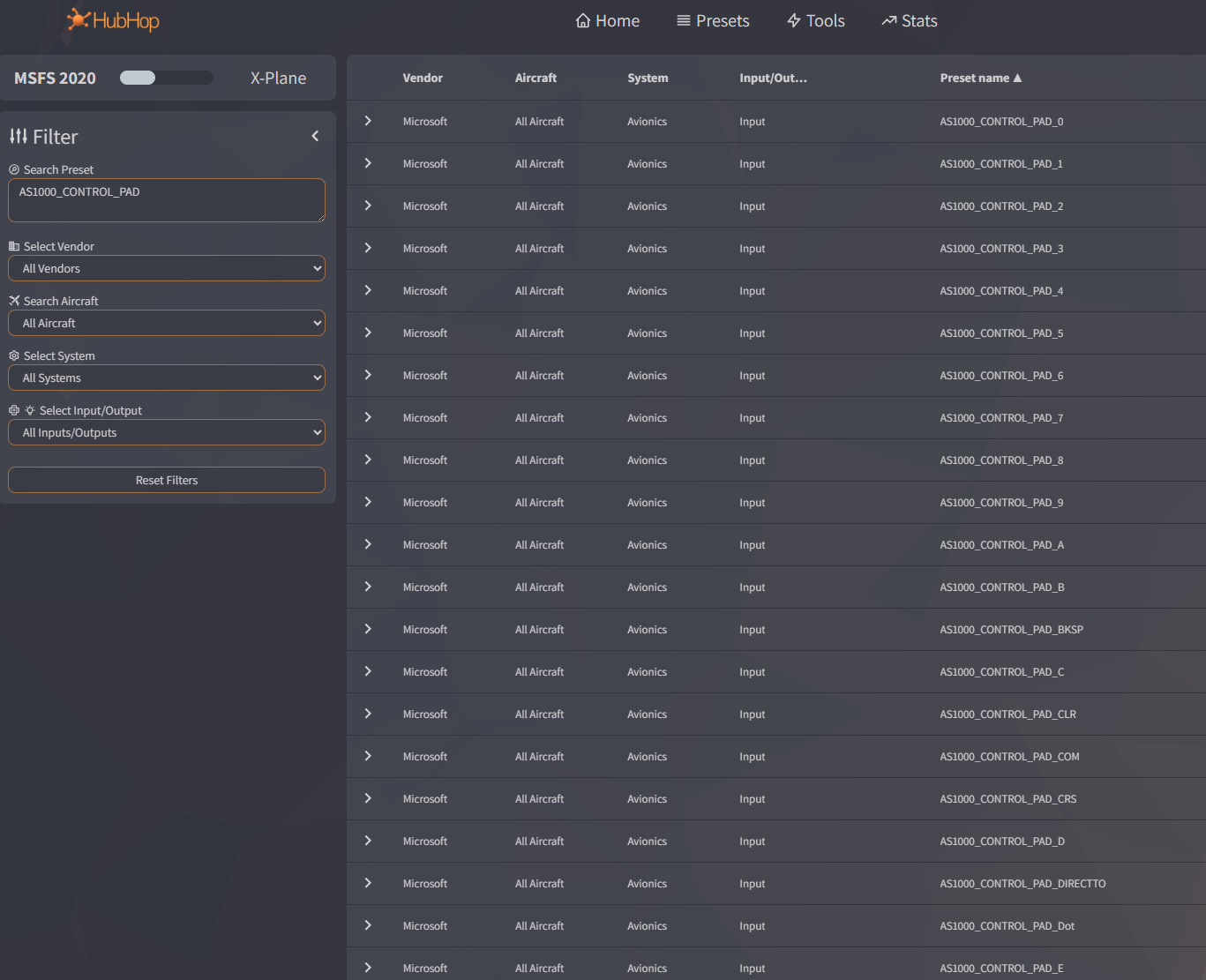Click Input cell in AS1000_CONTROL_PAD_7 row
This screenshot has width=1206, height=980.
coord(752,418)
